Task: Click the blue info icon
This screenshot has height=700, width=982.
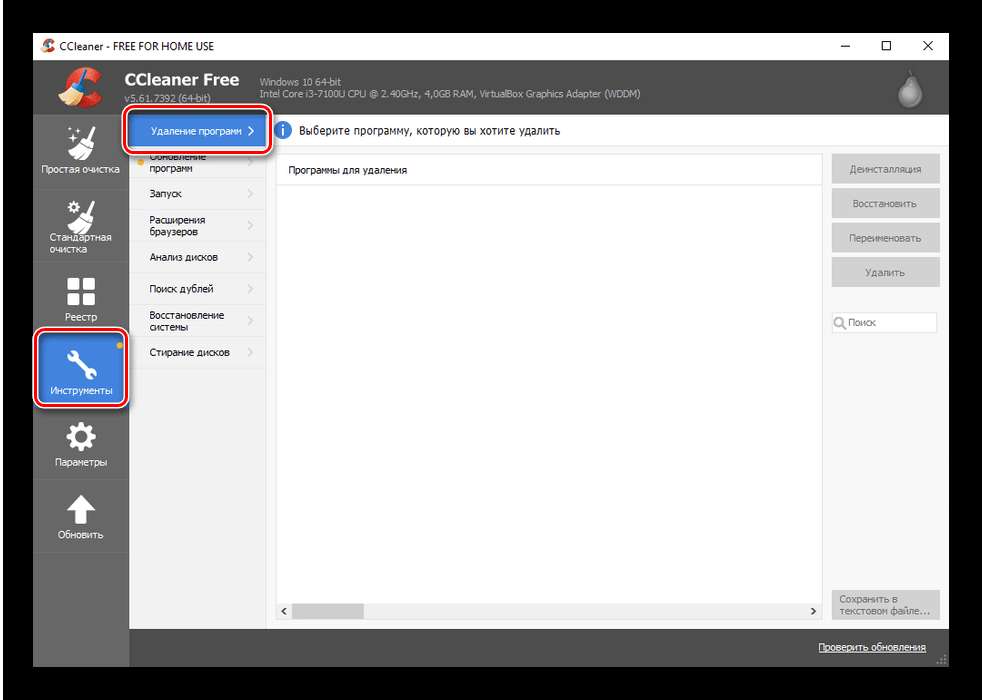Action: coord(283,130)
